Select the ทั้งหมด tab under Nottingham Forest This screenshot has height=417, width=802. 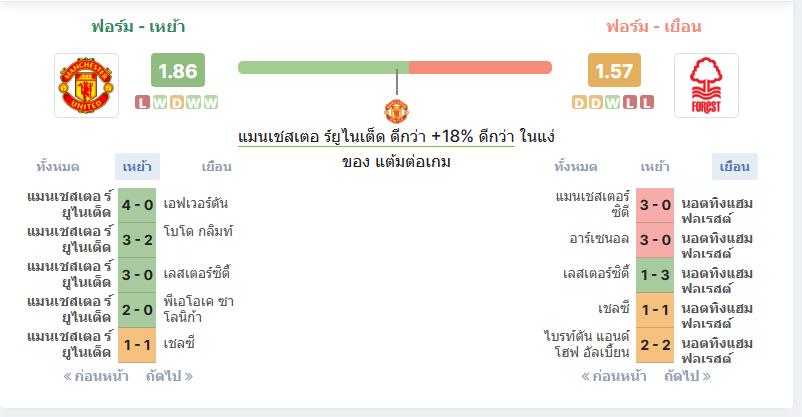pos(575,167)
